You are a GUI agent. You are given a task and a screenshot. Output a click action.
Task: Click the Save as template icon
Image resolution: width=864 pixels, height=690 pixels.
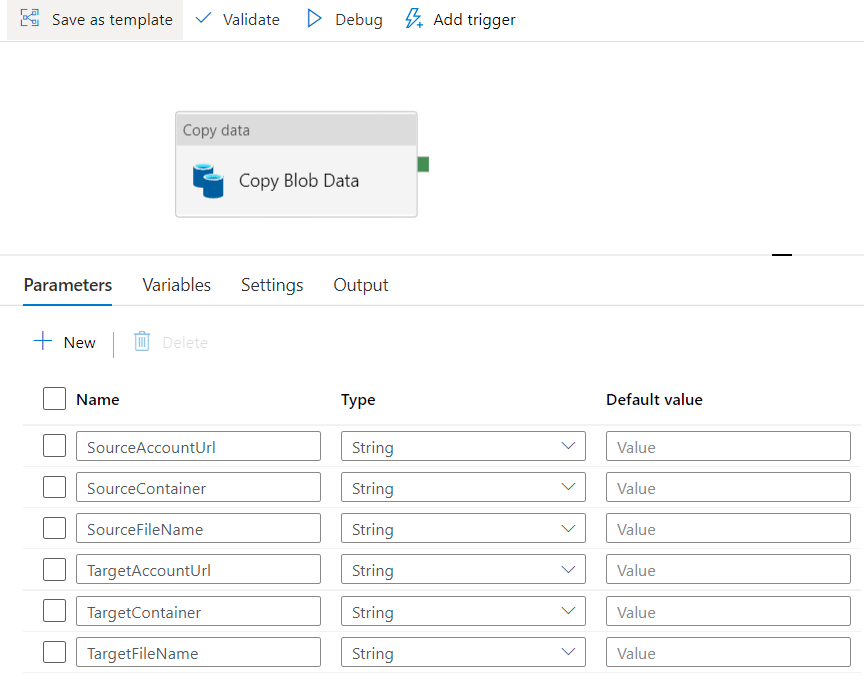coord(27,19)
